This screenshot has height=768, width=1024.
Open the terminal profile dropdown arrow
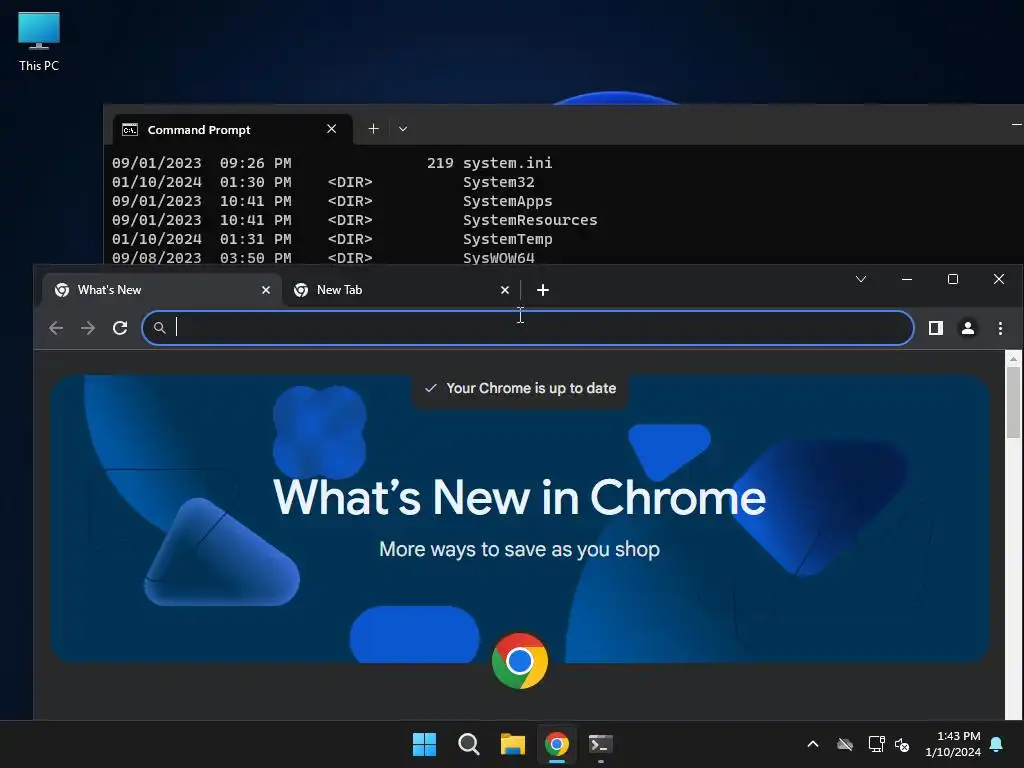click(403, 129)
